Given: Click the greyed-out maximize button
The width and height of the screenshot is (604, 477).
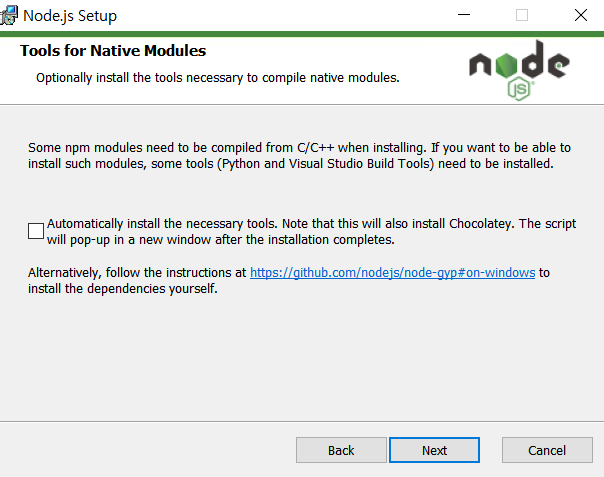Looking at the screenshot, I should coord(522,15).
